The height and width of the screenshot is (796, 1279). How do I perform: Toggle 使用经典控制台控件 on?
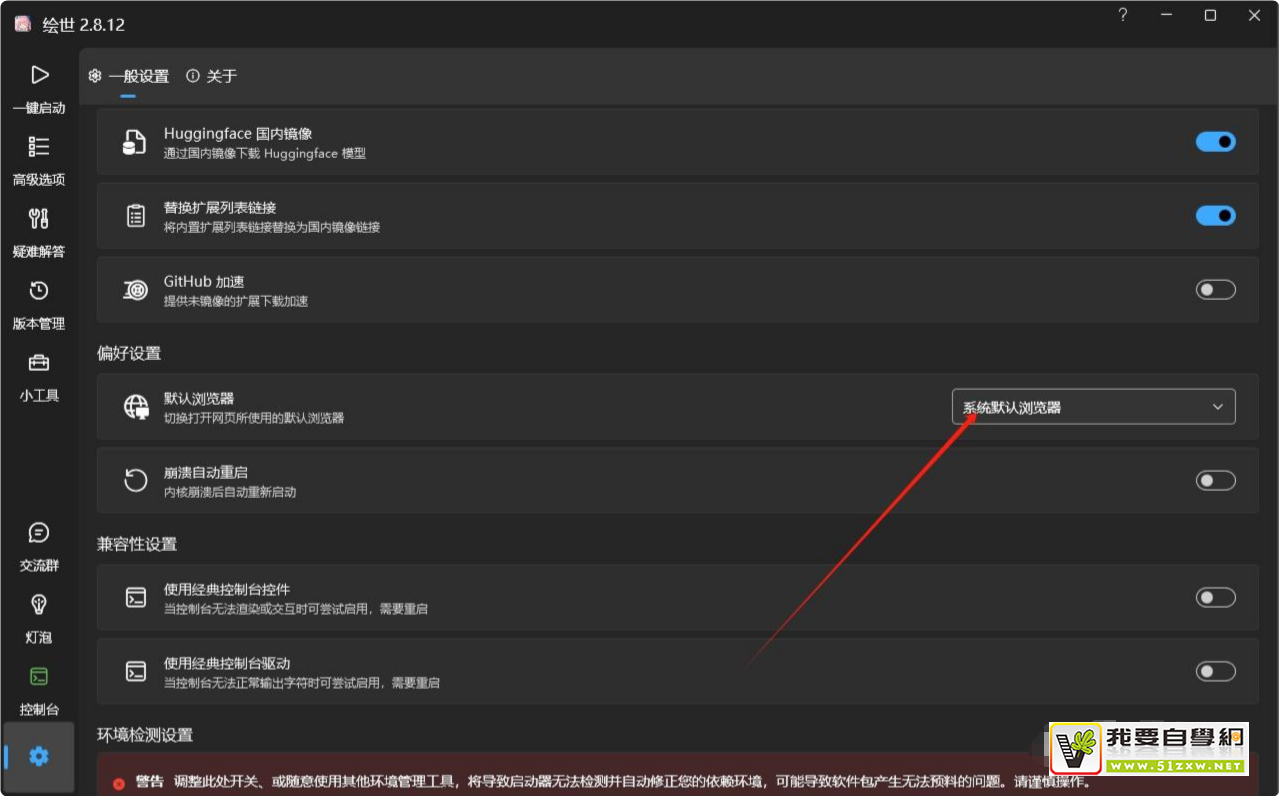click(x=1215, y=598)
